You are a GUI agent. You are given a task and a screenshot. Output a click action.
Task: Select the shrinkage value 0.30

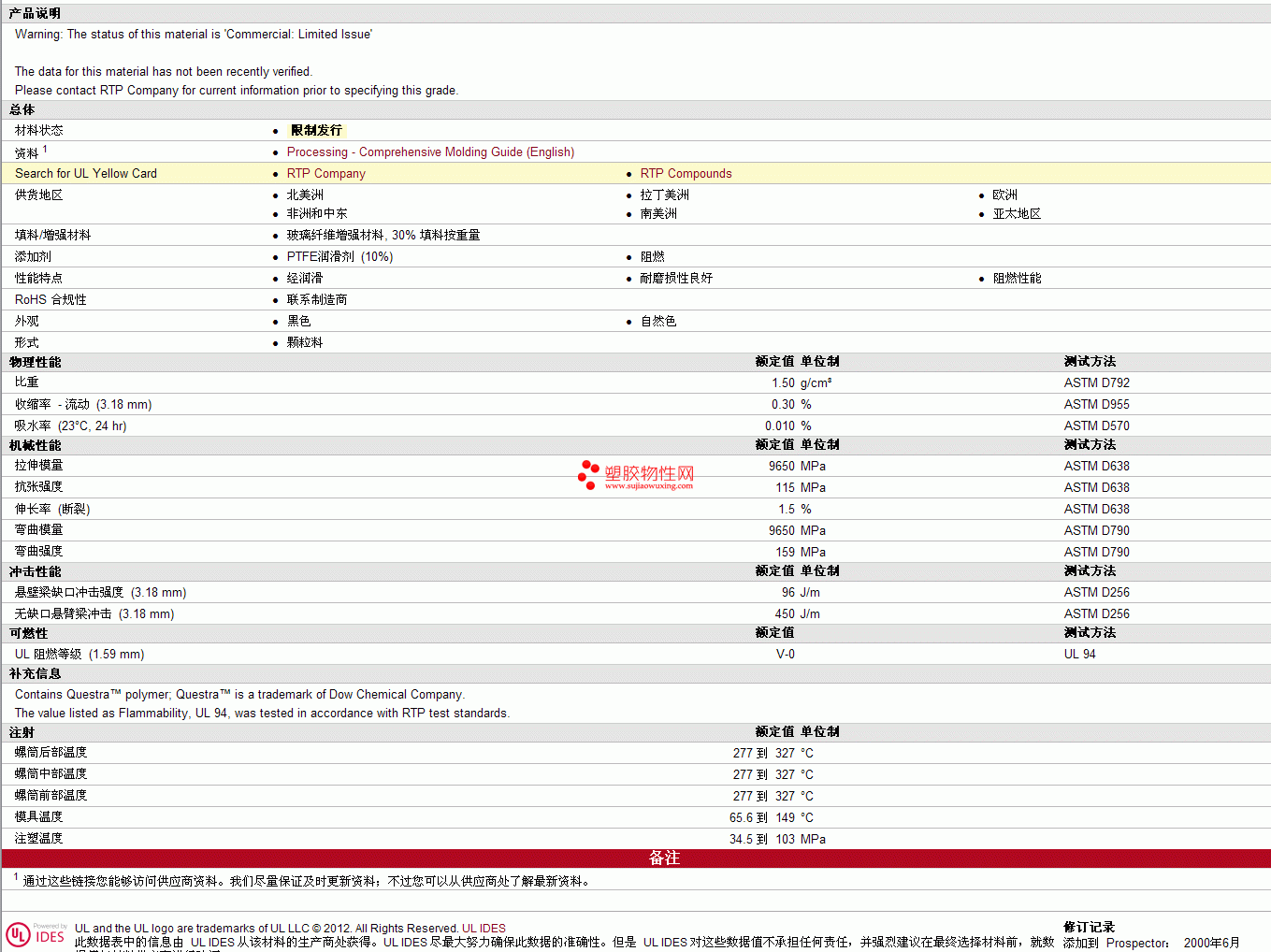click(x=783, y=404)
